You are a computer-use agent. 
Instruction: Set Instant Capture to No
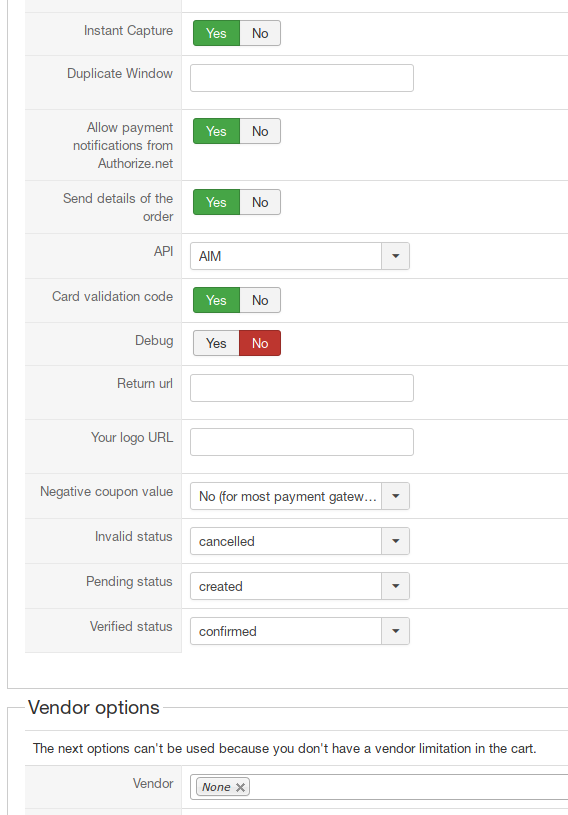pos(260,33)
